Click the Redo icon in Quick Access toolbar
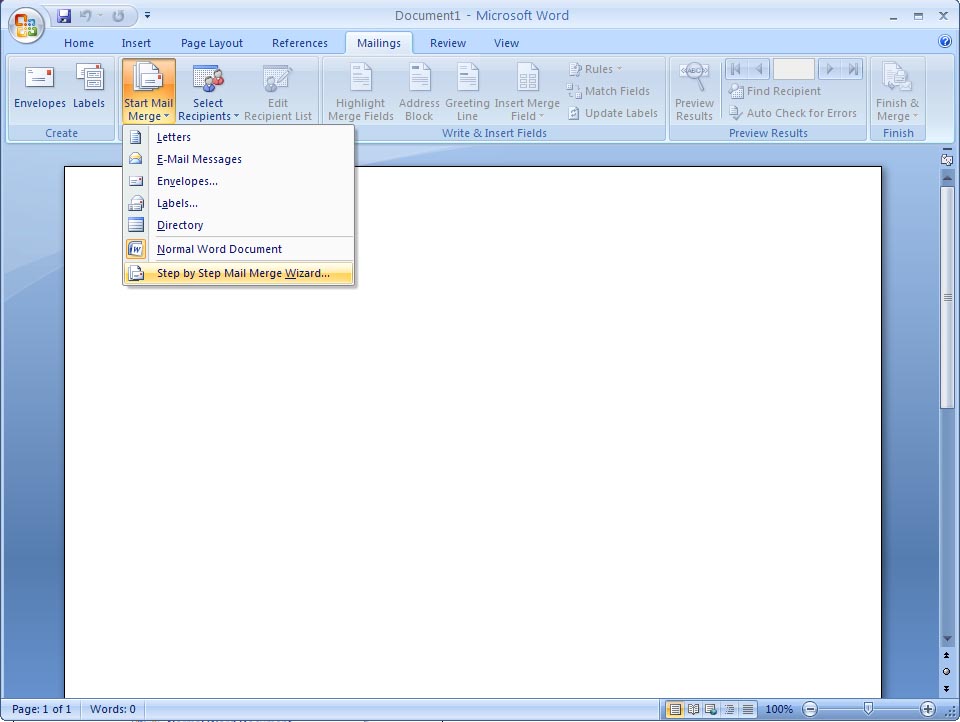960x722 pixels. pyautogui.click(x=118, y=16)
